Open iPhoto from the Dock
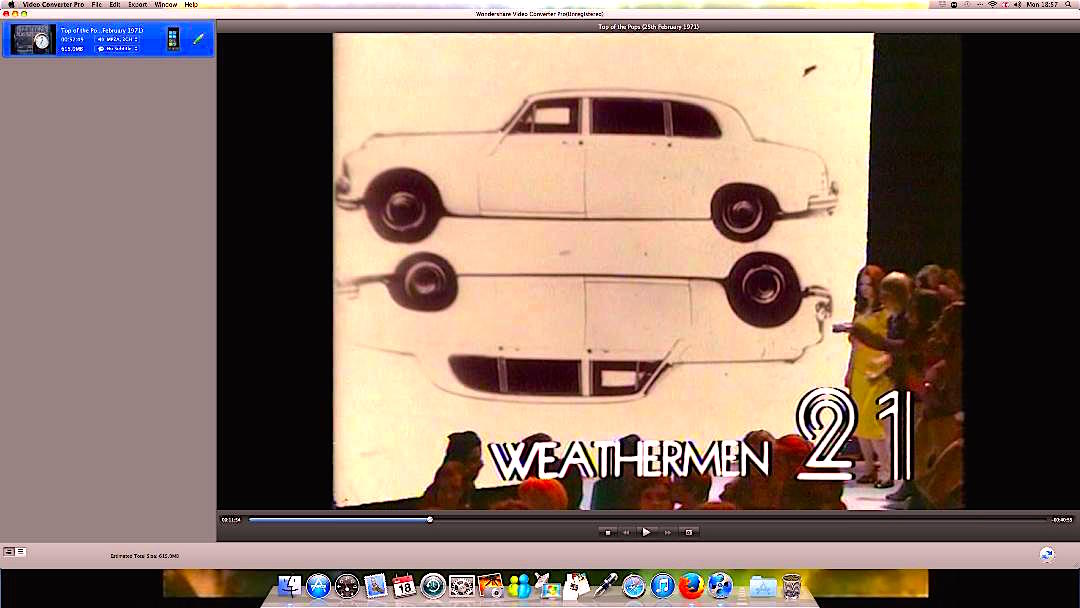Viewport: 1080px width, 608px height. click(x=490, y=586)
